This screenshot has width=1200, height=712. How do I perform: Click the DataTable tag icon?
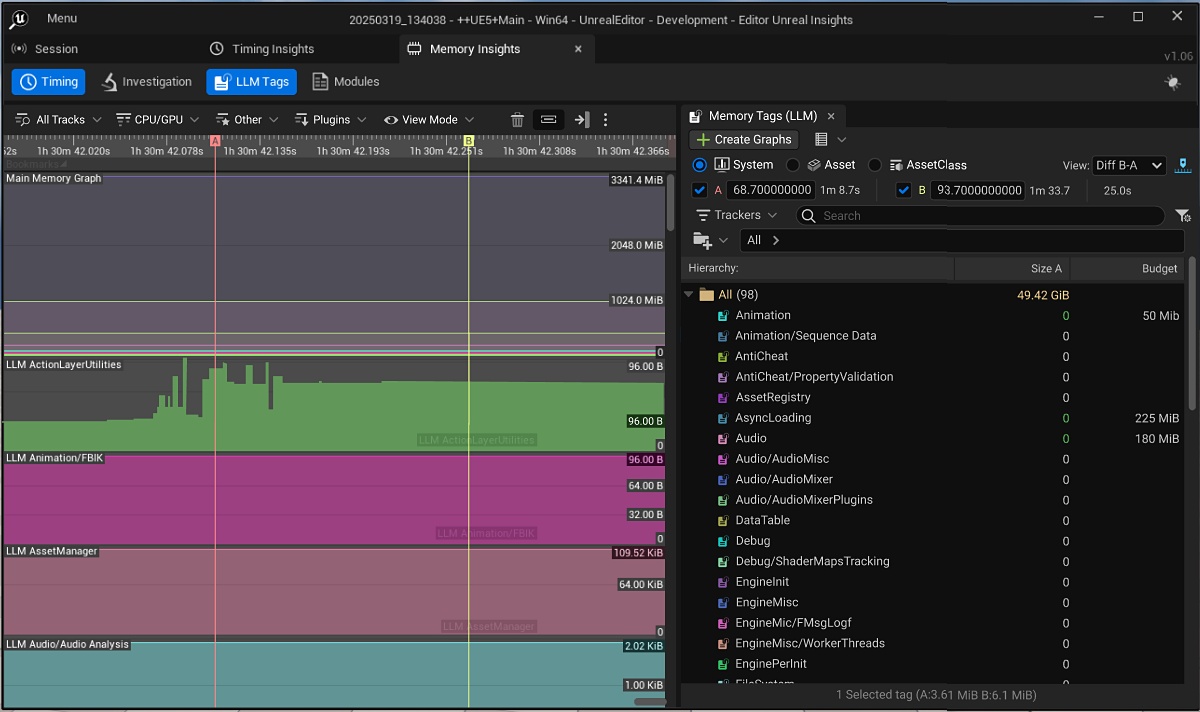click(x=723, y=521)
